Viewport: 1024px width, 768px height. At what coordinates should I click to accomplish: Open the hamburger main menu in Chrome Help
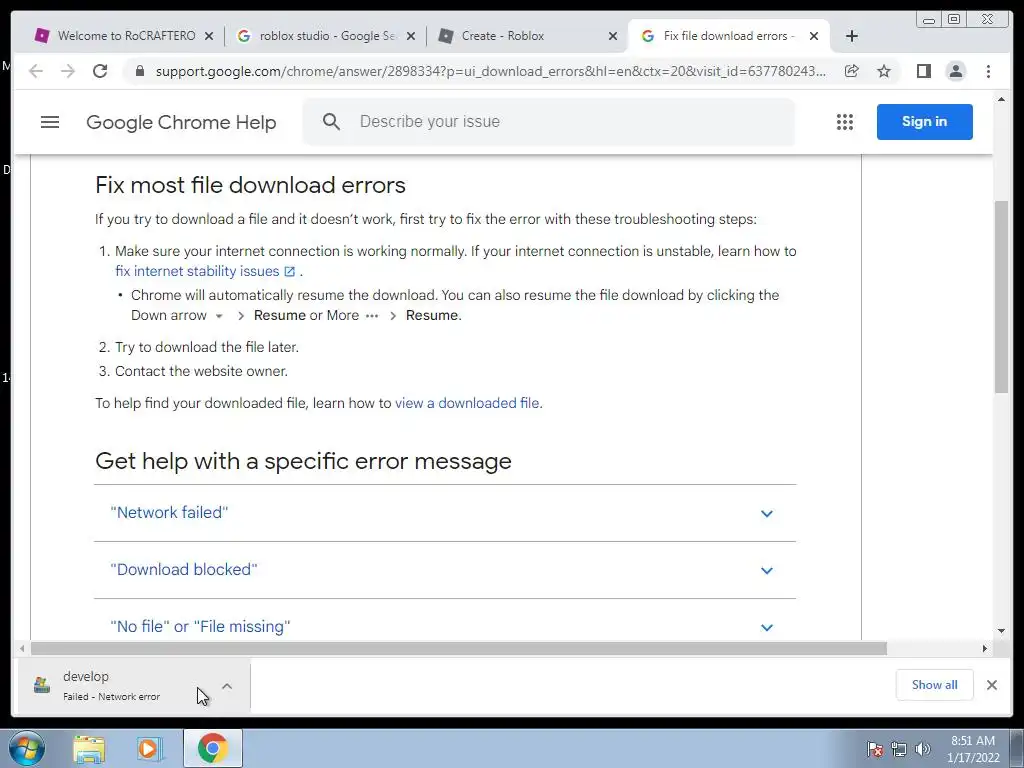tap(50, 122)
